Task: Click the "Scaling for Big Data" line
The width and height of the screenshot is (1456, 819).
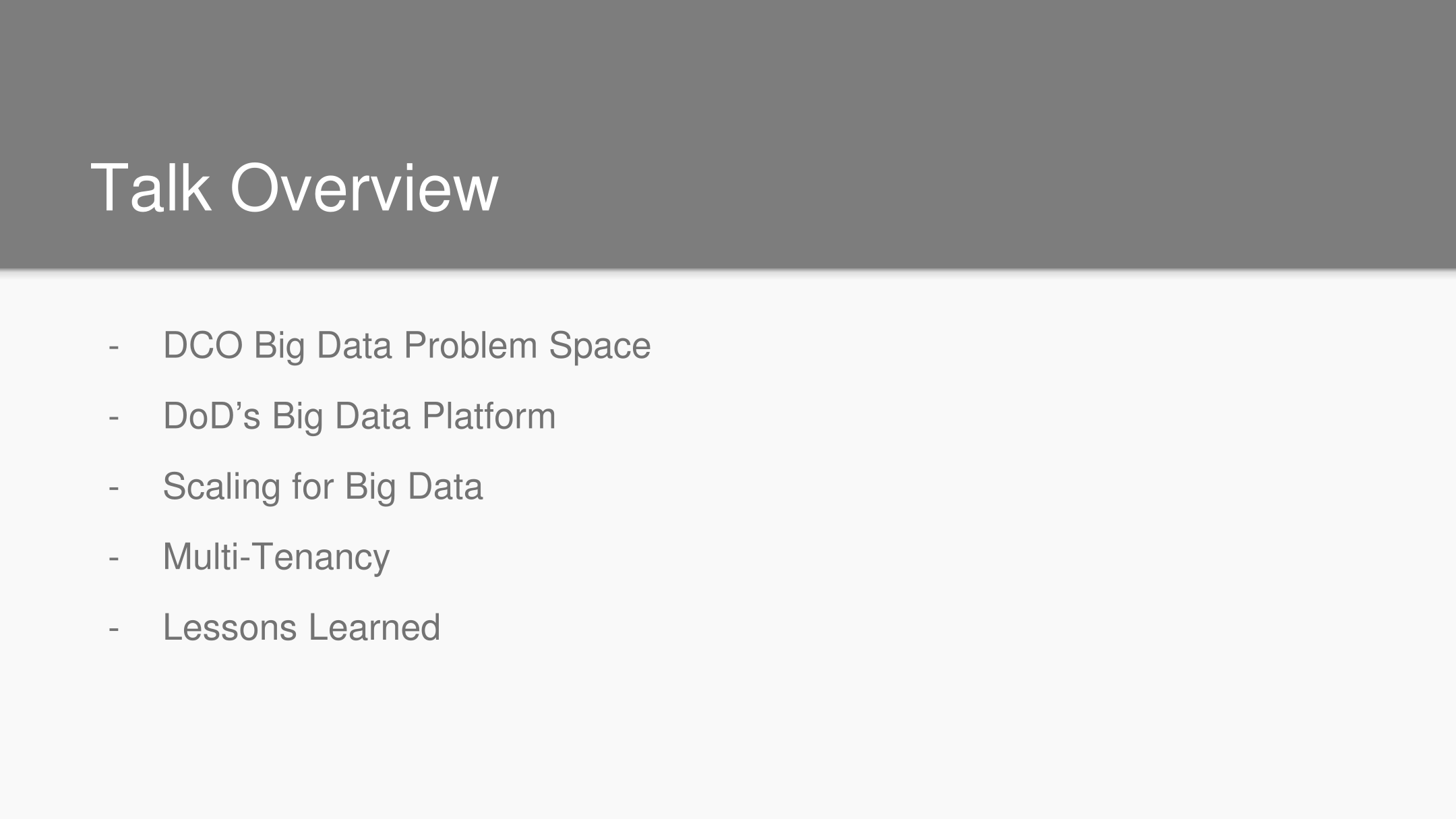Action: point(323,487)
